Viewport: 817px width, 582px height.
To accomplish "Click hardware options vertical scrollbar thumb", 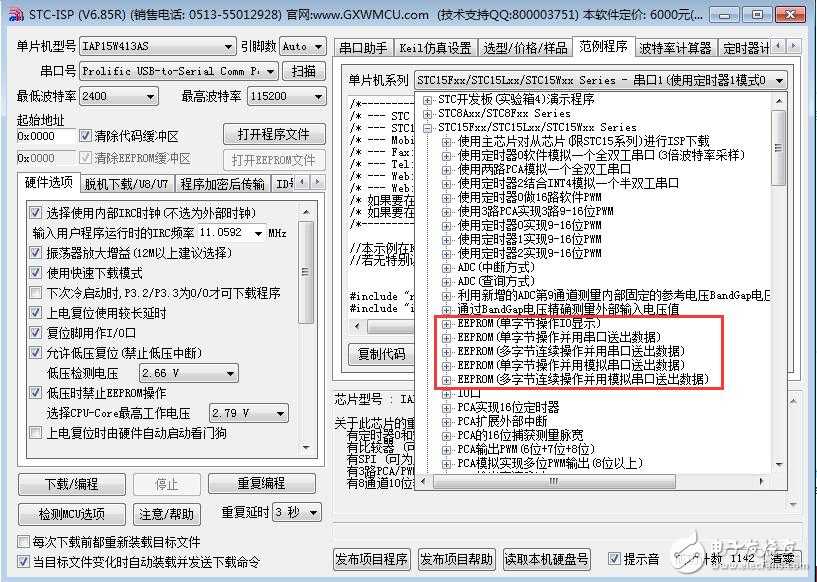I will tap(306, 272).
